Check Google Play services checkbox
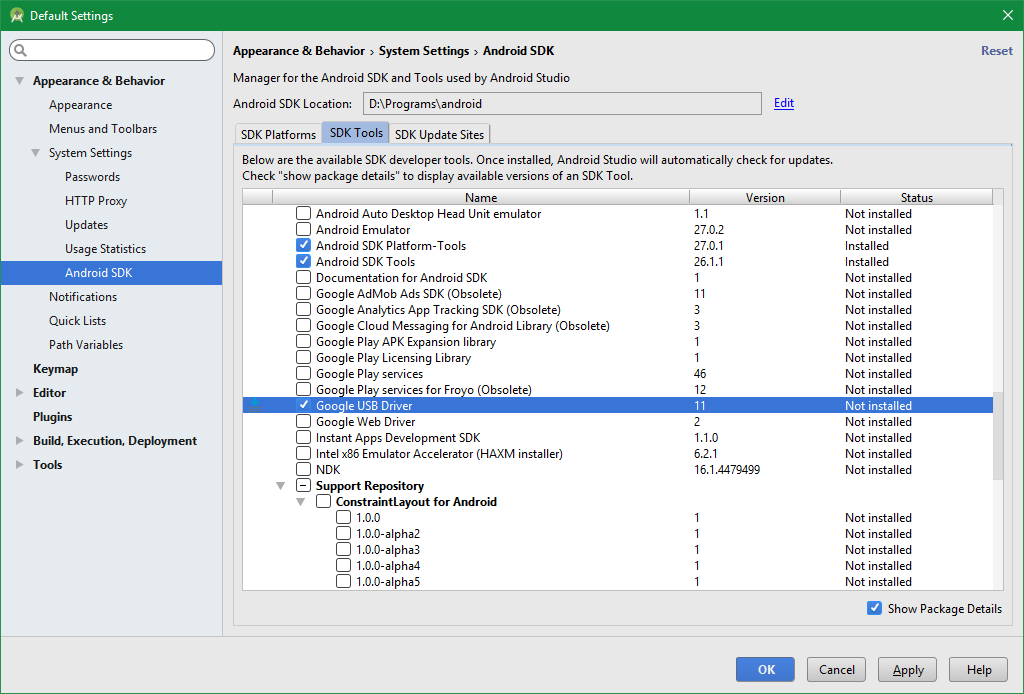The image size is (1024, 694). tap(303, 373)
